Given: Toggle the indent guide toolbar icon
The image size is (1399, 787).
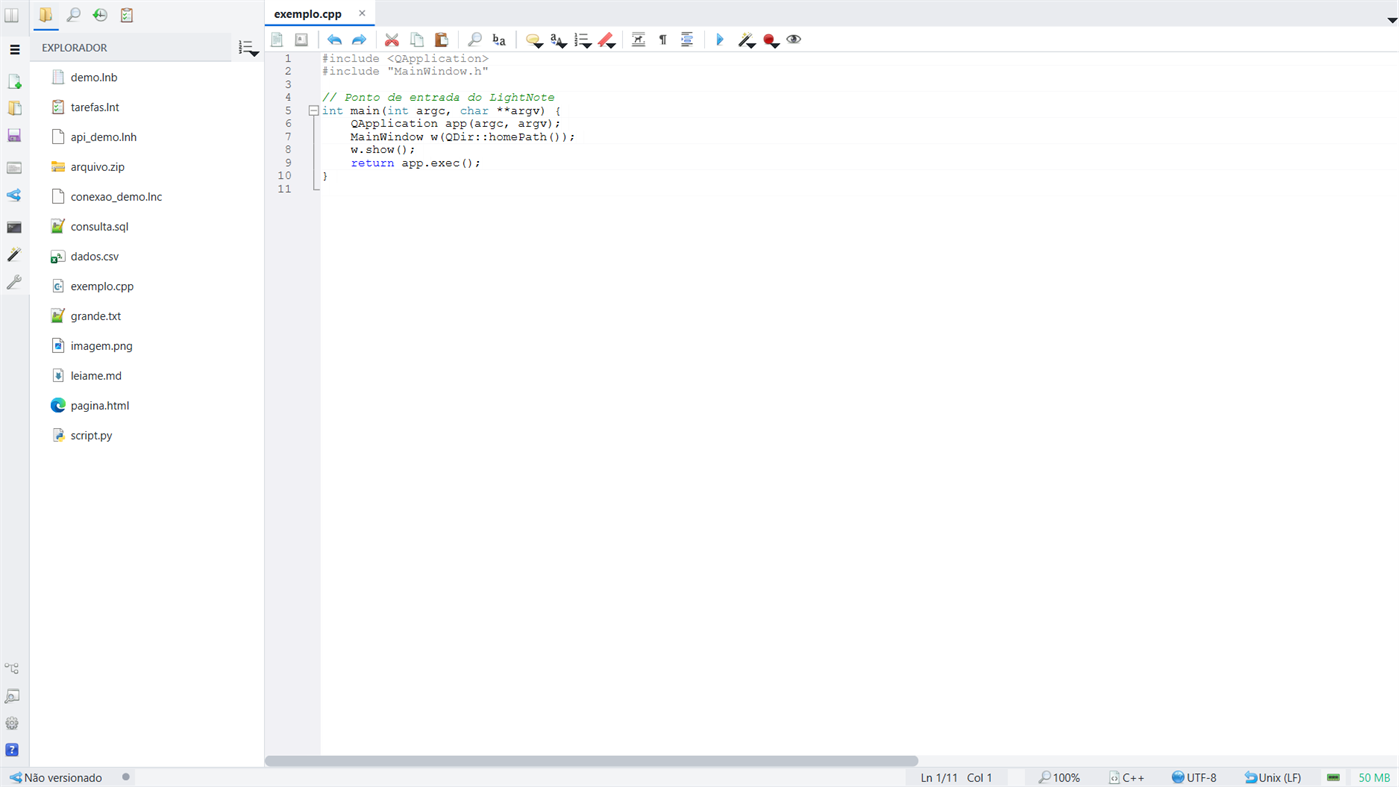Looking at the screenshot, I should tap(687, 40).
